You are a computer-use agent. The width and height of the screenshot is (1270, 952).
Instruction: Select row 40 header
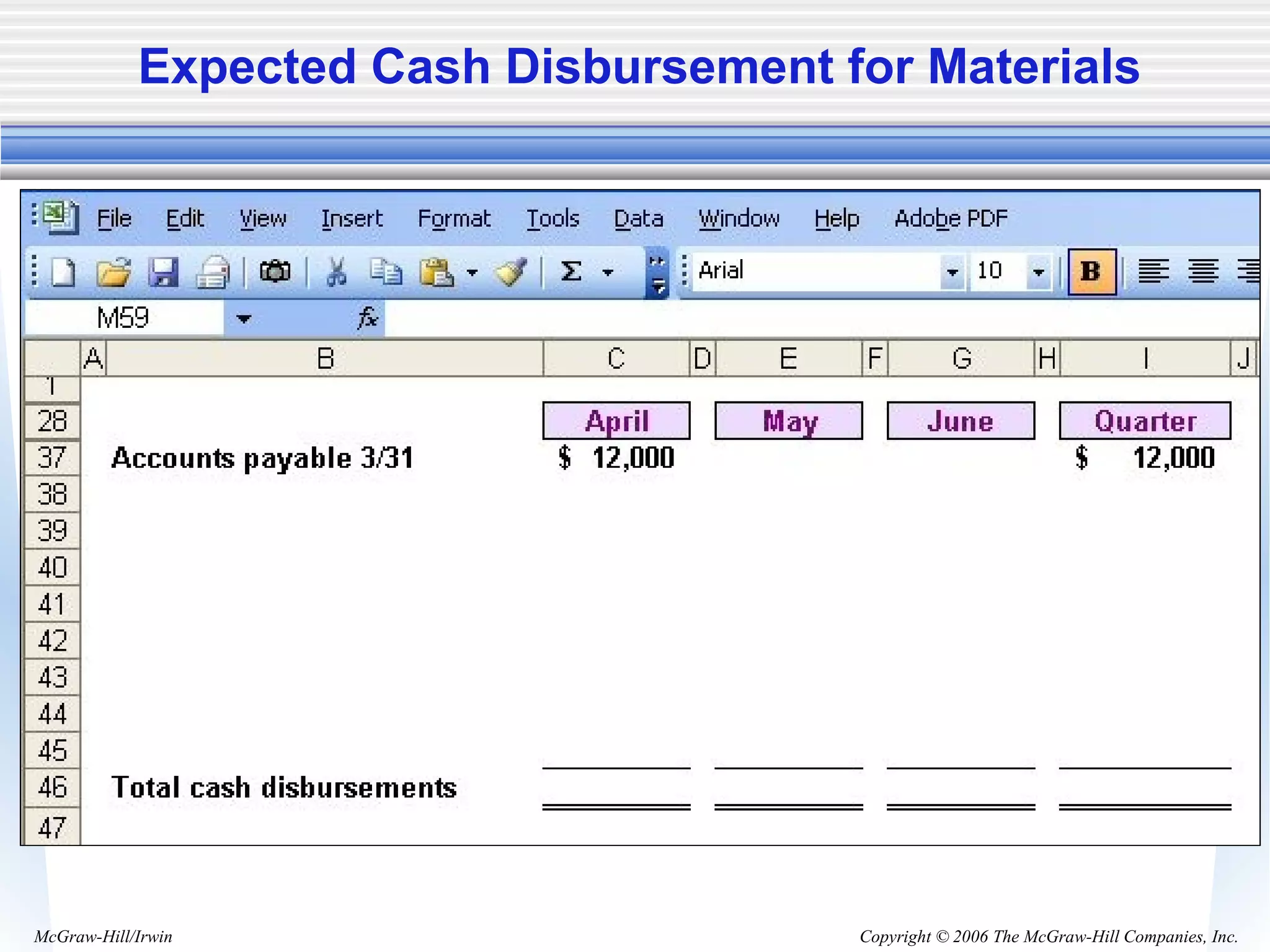click(52, 568)
